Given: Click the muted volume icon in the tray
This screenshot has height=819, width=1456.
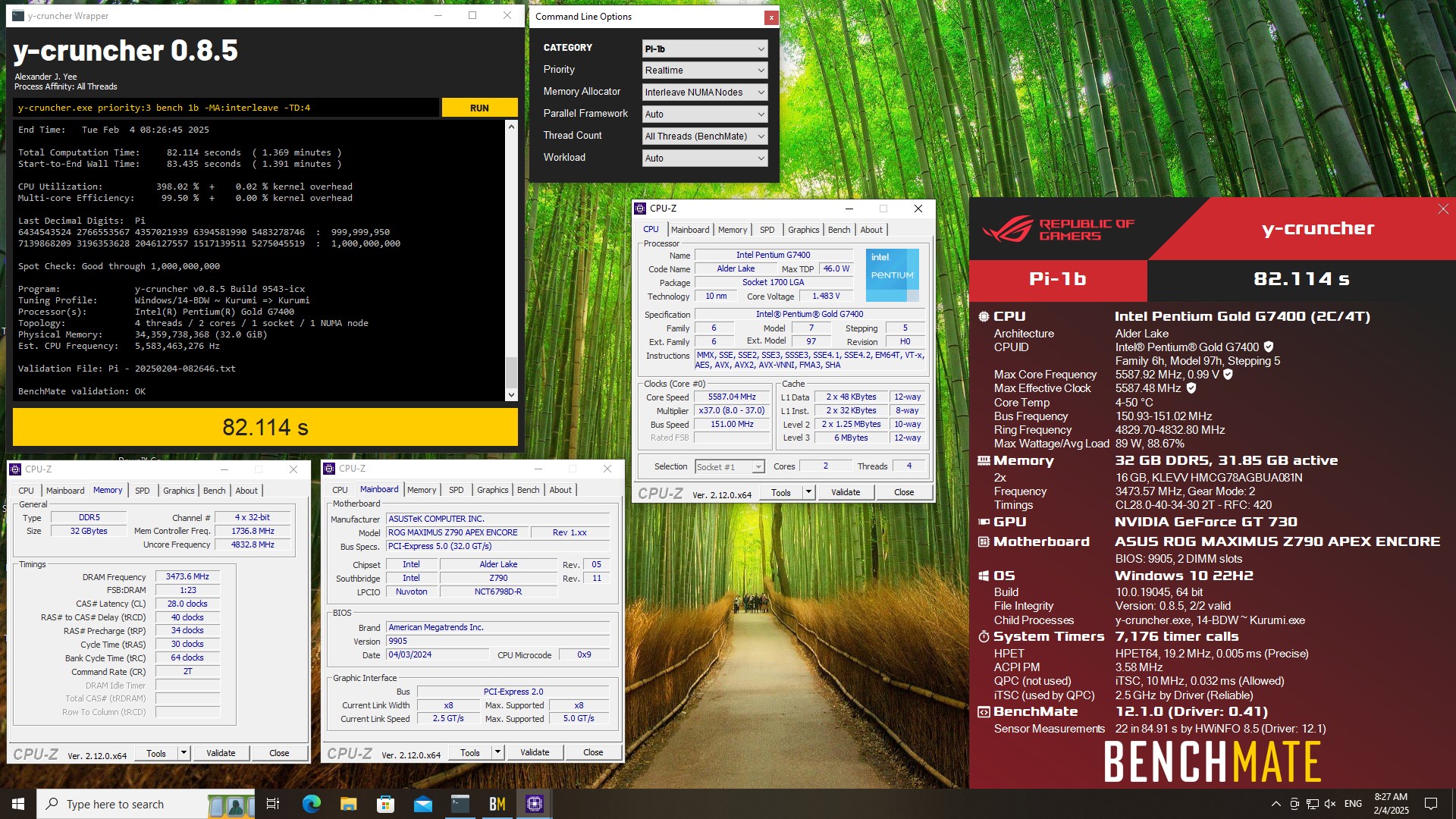Looking at the screenshot, I should click(x=1330, y=804).
